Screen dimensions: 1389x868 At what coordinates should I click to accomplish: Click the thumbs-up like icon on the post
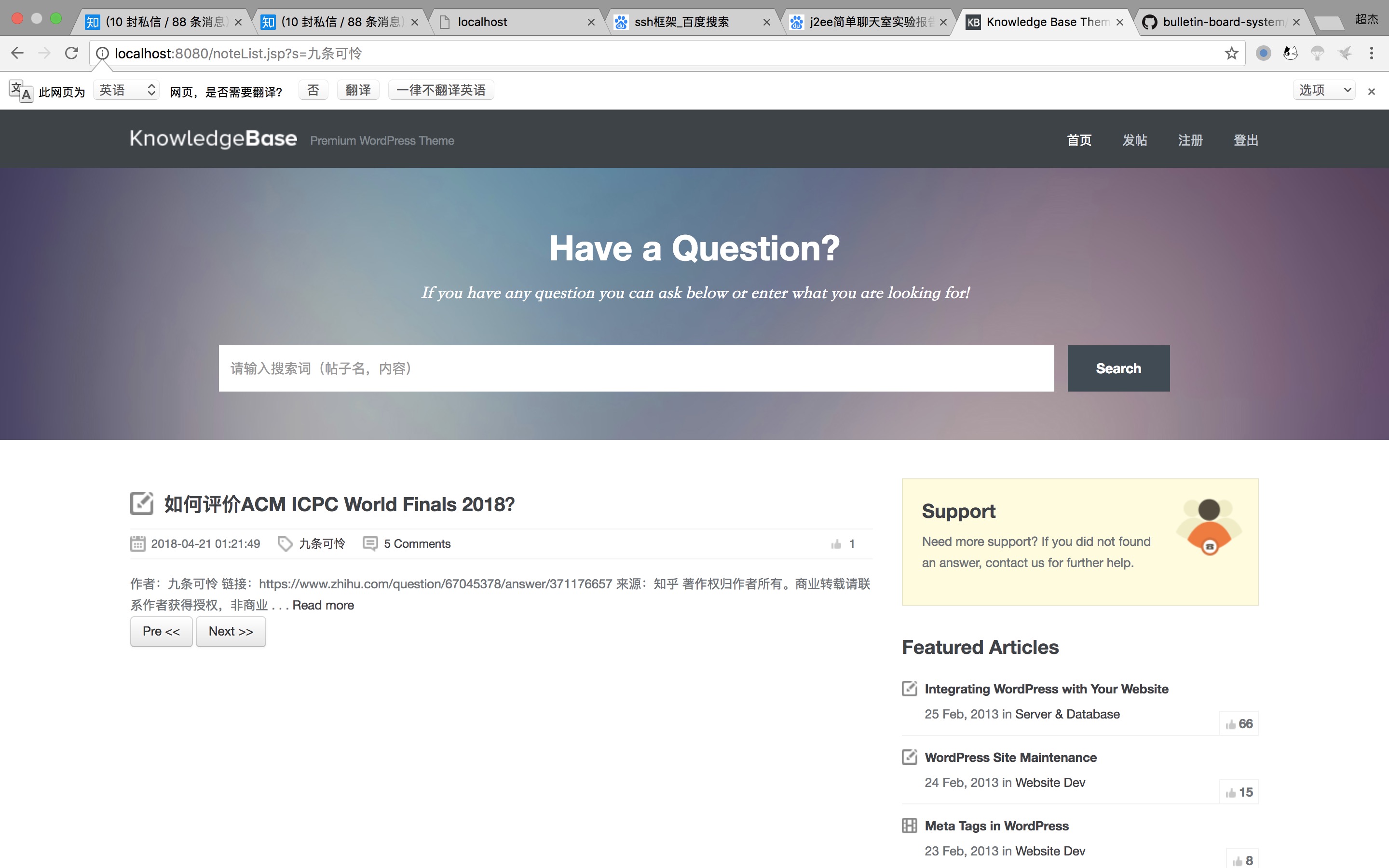click(836, 543)
